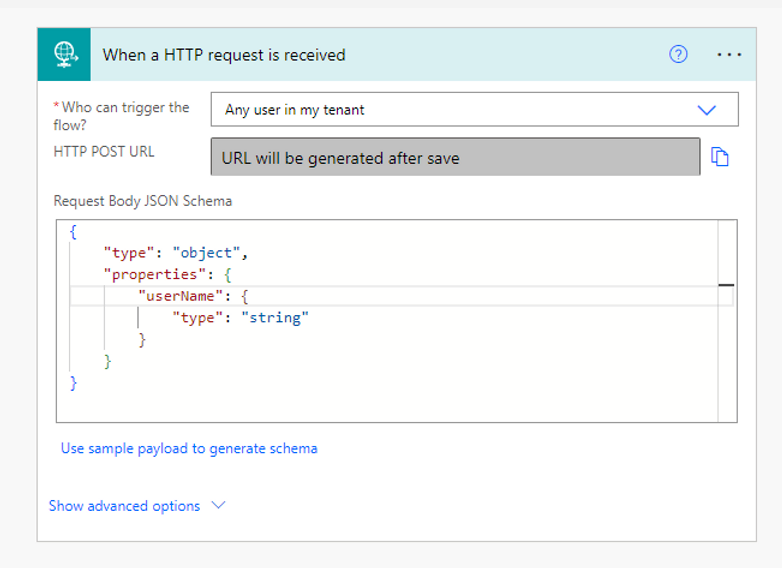The width and height of the screenshot is (782, 568).
Task: Click the "type": "object" line in schema
Action: click(x=175, y=253)
